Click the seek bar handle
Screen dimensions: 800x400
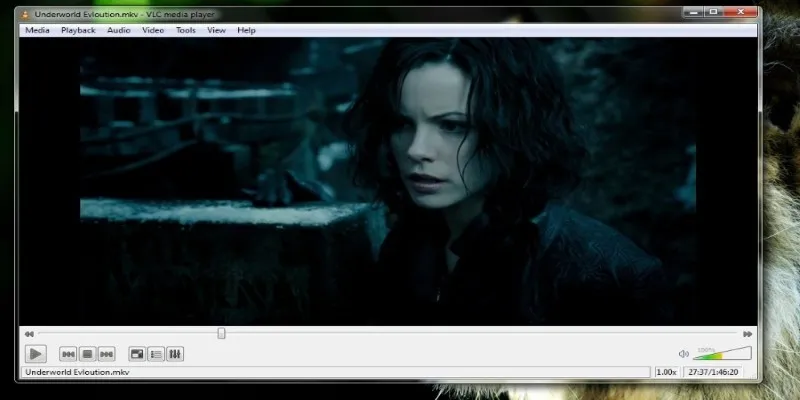221,333
